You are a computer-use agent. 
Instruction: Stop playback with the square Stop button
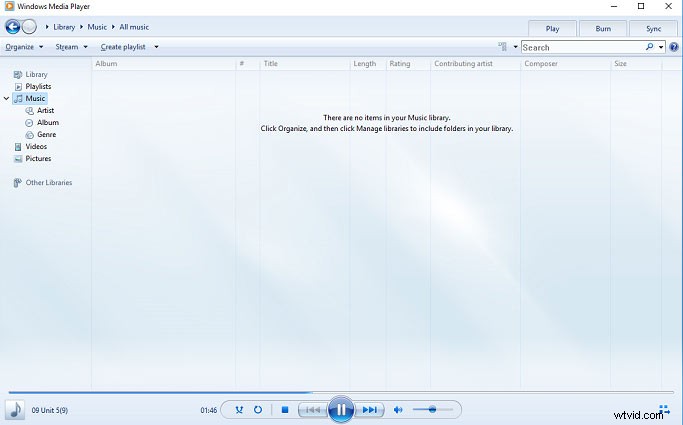click(x=285, y=410)
